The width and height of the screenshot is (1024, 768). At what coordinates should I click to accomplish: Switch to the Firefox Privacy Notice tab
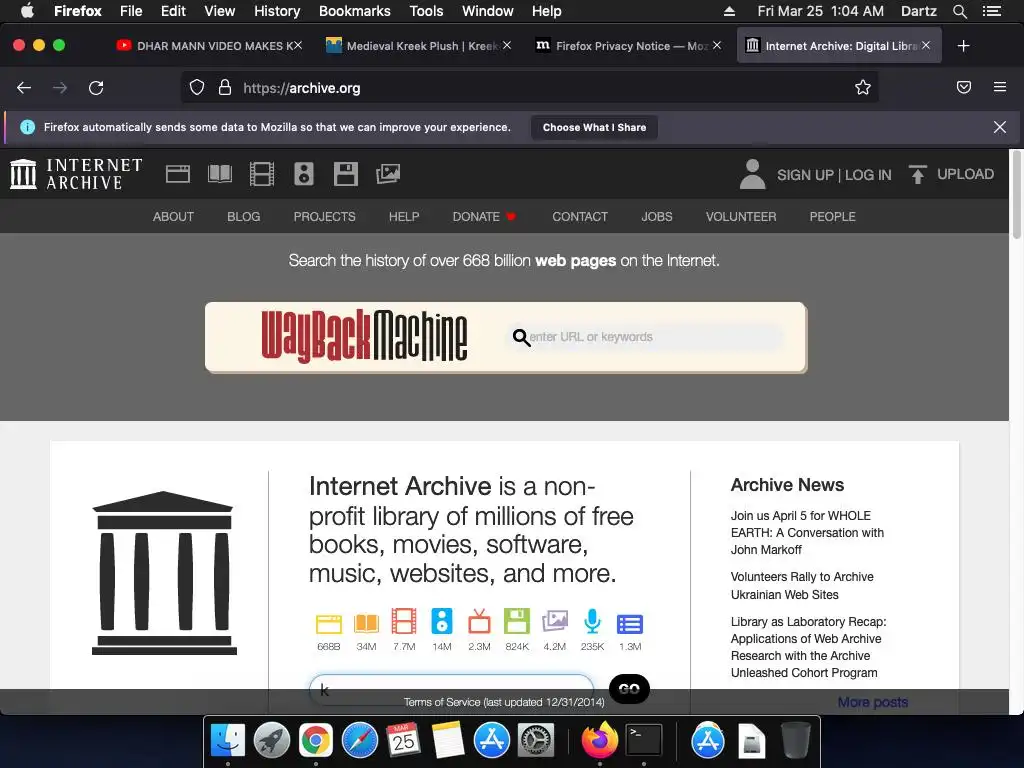pos(628,46)
